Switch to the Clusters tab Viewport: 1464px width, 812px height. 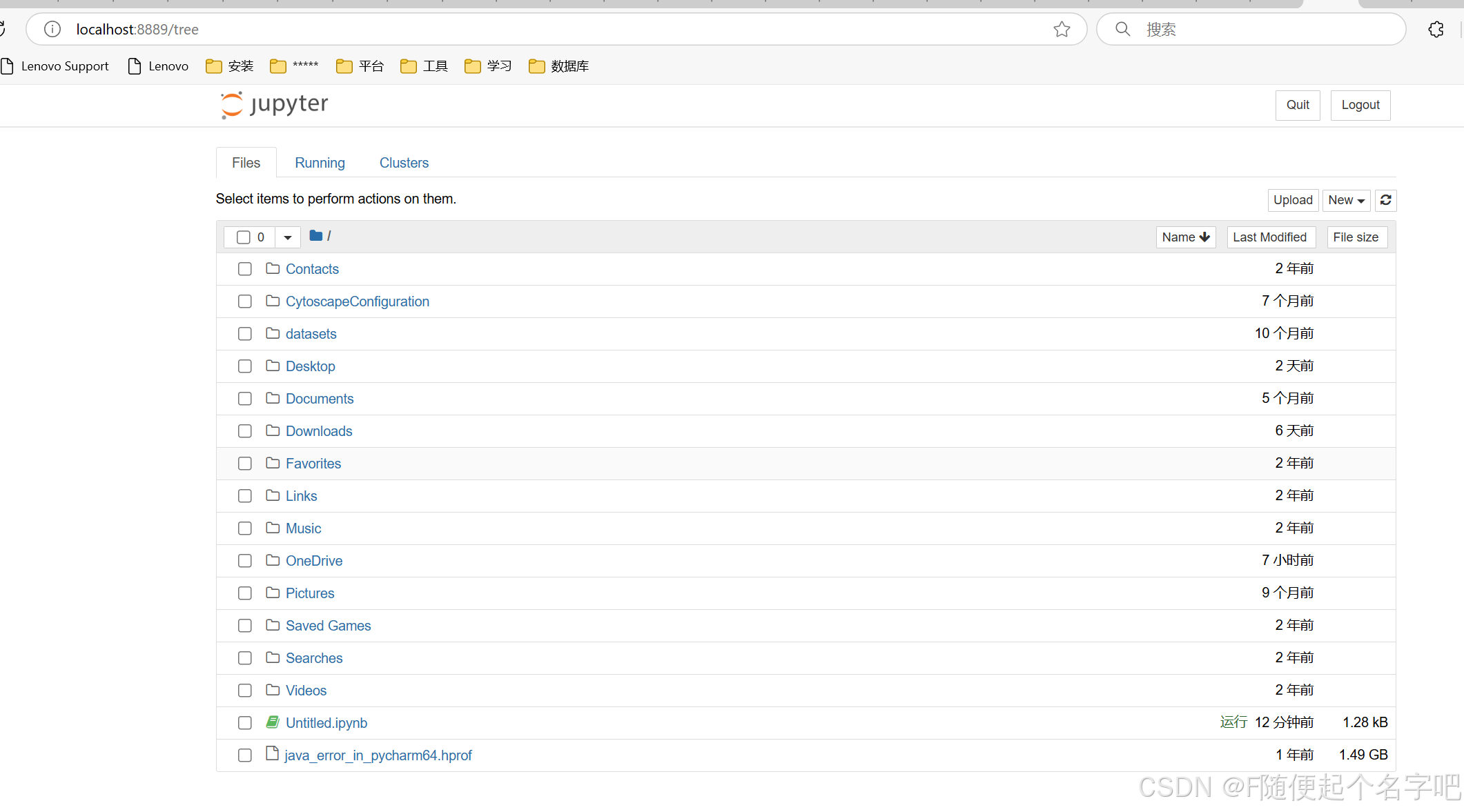[x=404, y=162]
